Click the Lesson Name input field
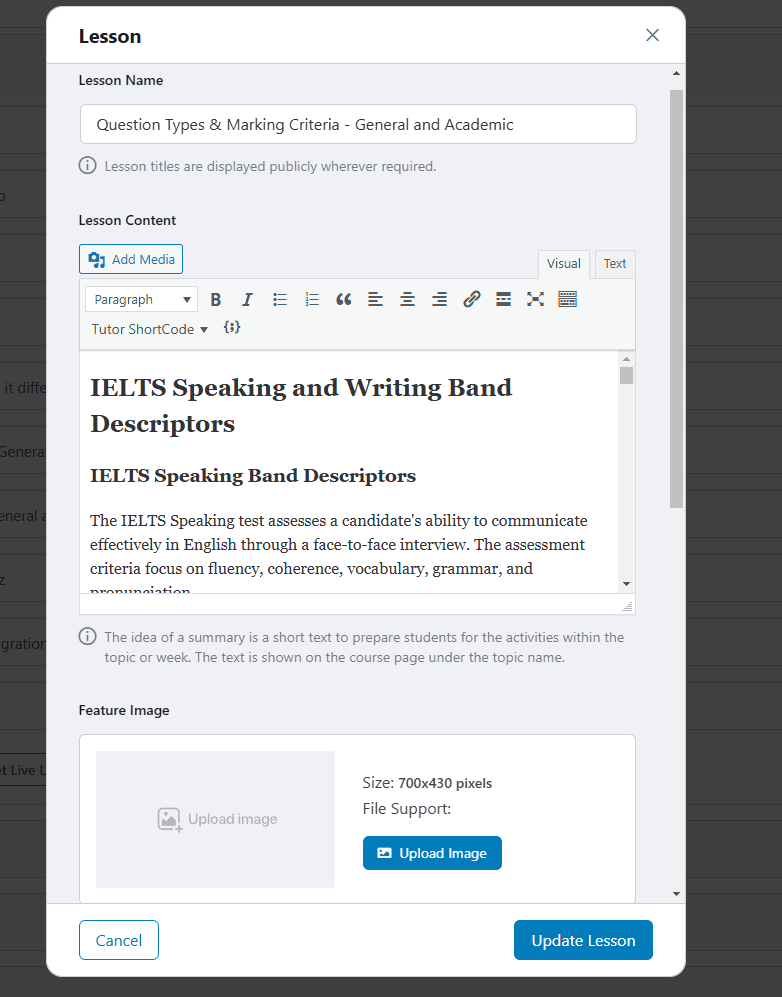 pyautogui.click(x=358, y=124)
